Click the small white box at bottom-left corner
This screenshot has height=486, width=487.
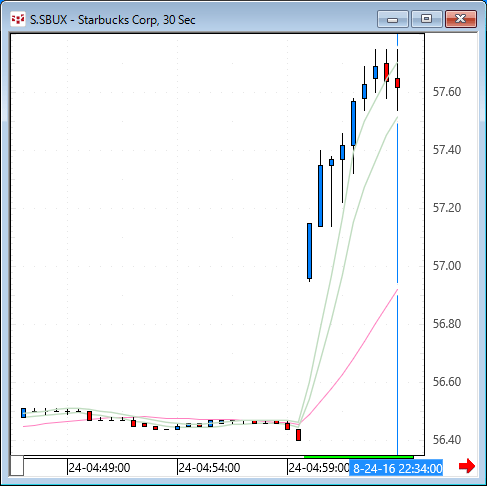[x=17, y=465]
